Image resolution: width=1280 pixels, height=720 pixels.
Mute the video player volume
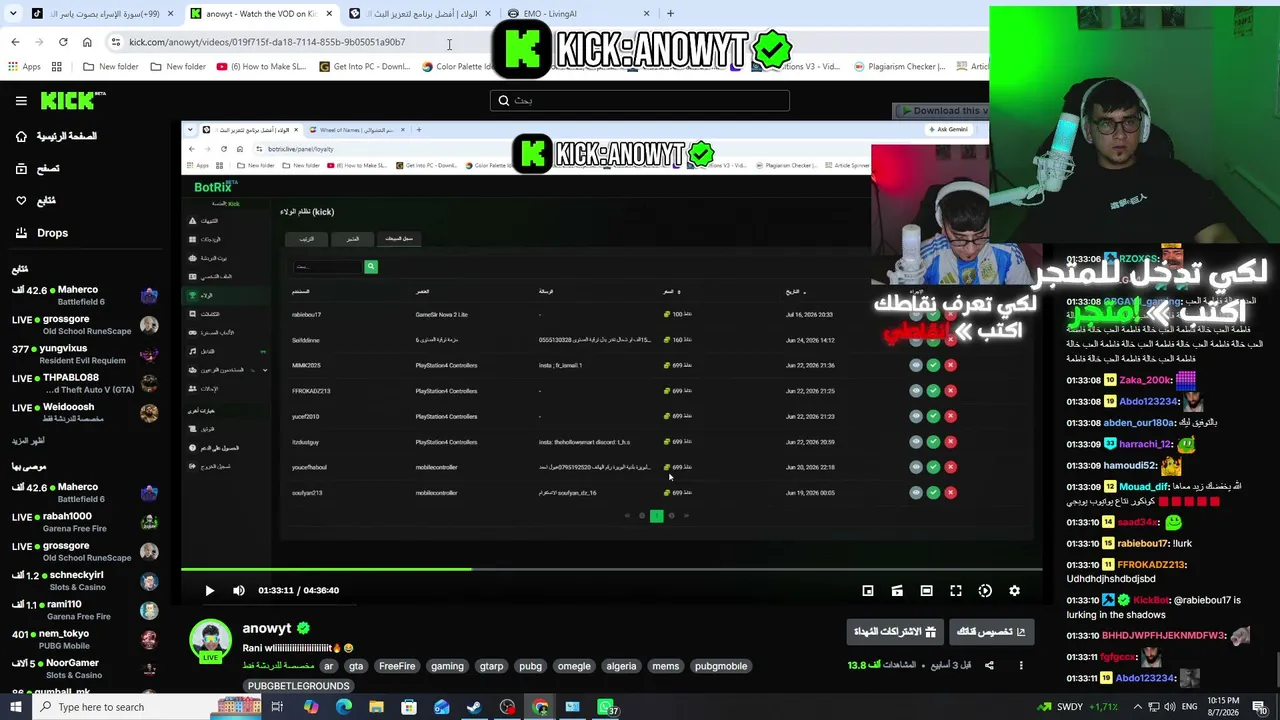239,591
